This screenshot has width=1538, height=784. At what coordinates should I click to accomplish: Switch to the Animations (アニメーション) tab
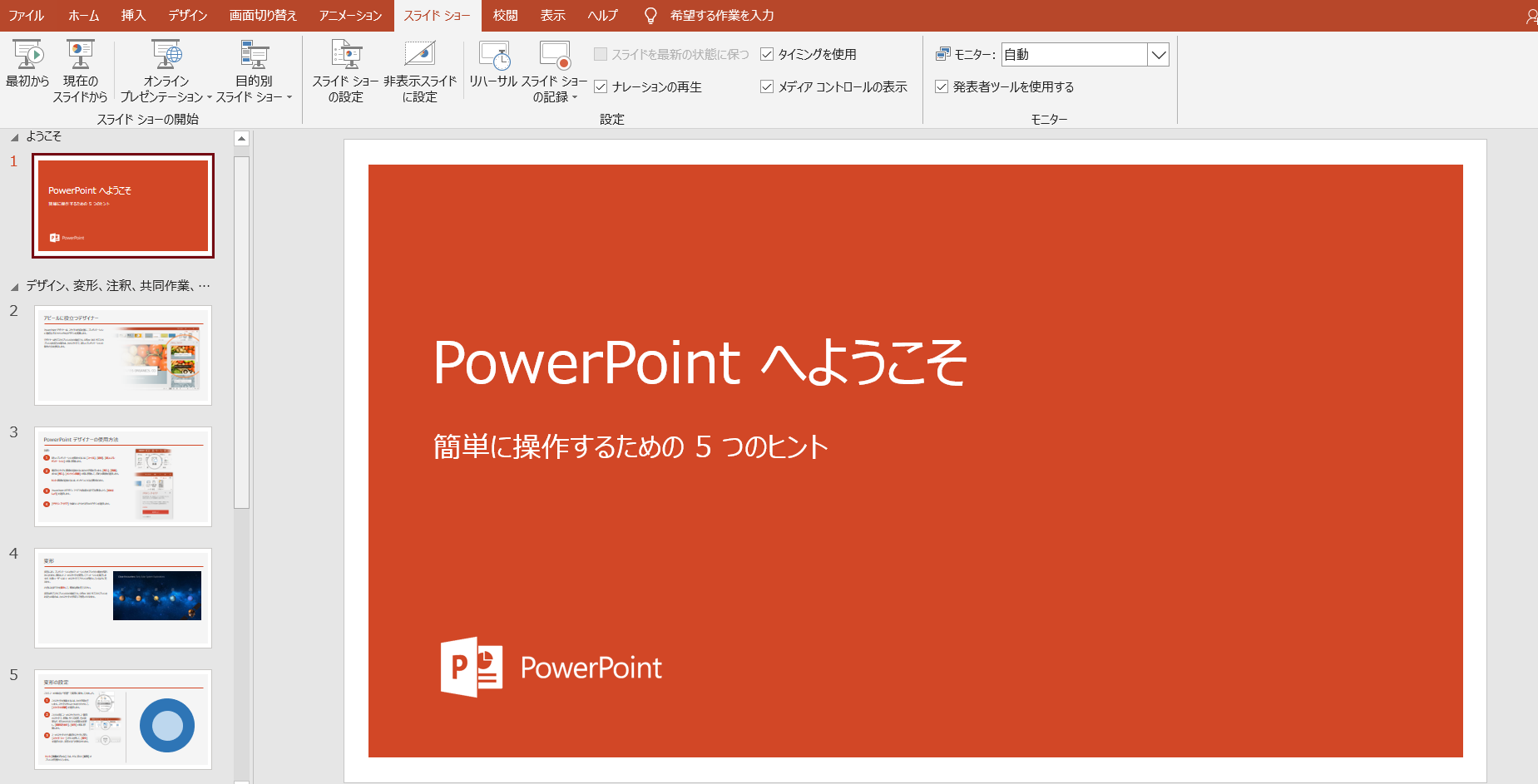[350, 16]
